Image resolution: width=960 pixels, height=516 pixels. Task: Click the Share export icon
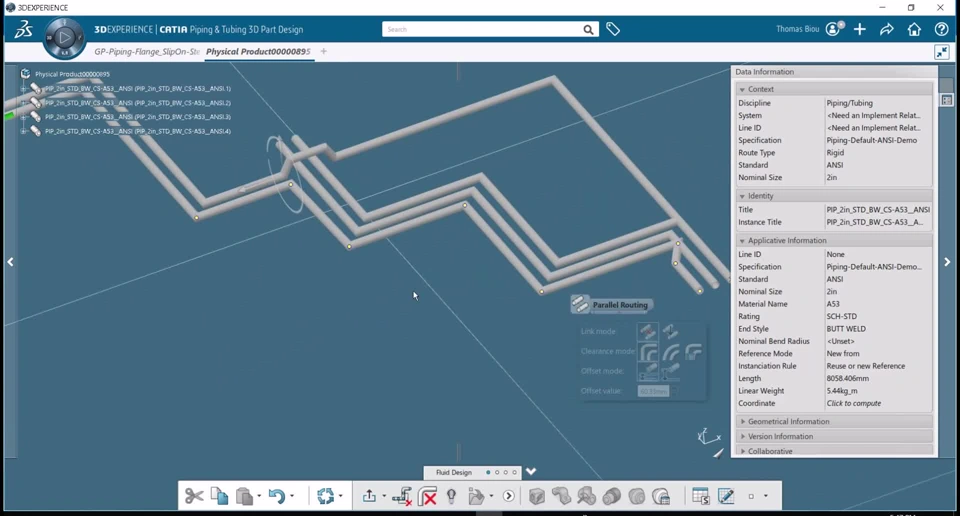(x=369, y=496)
